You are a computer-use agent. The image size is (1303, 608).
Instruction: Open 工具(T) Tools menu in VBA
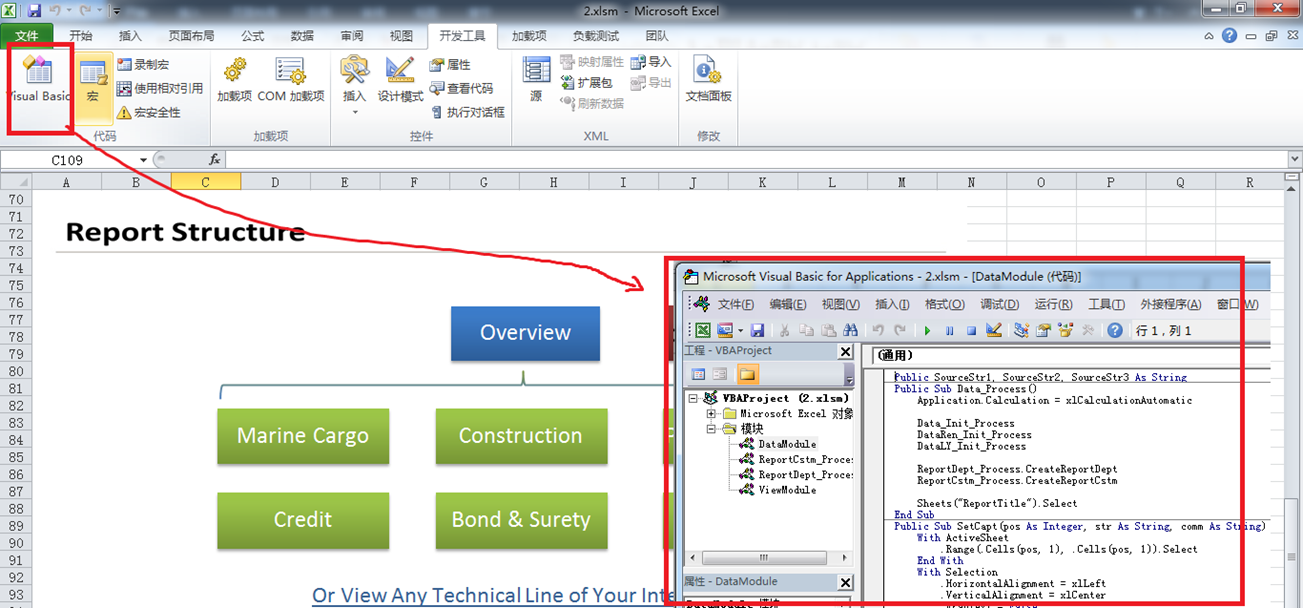tap(1106, 305)
